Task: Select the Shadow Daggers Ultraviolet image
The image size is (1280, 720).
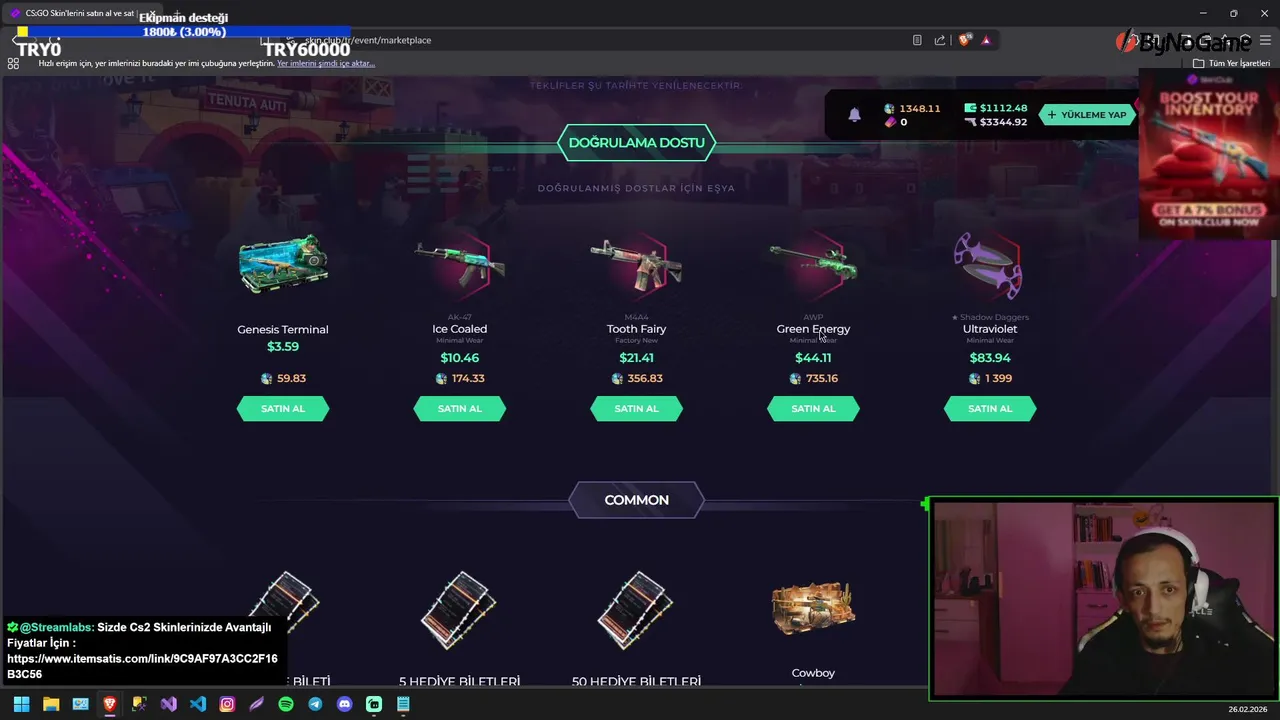Action: pos(988,266)
